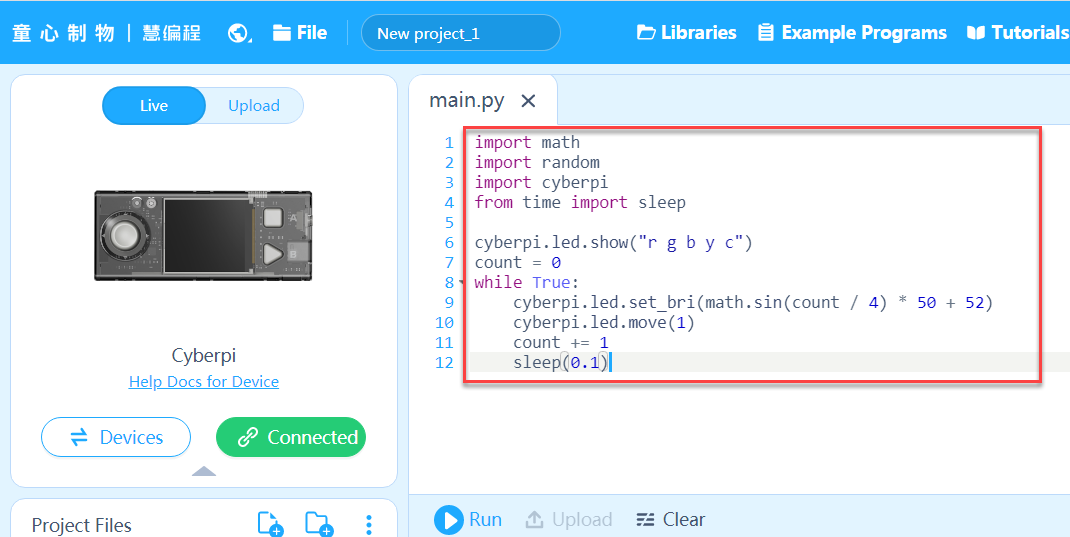Image resolution: width=1070 pixels, height=537 pixels.
Task: Click the 'from time import sleep' line
Action: (x=580, y=203)
